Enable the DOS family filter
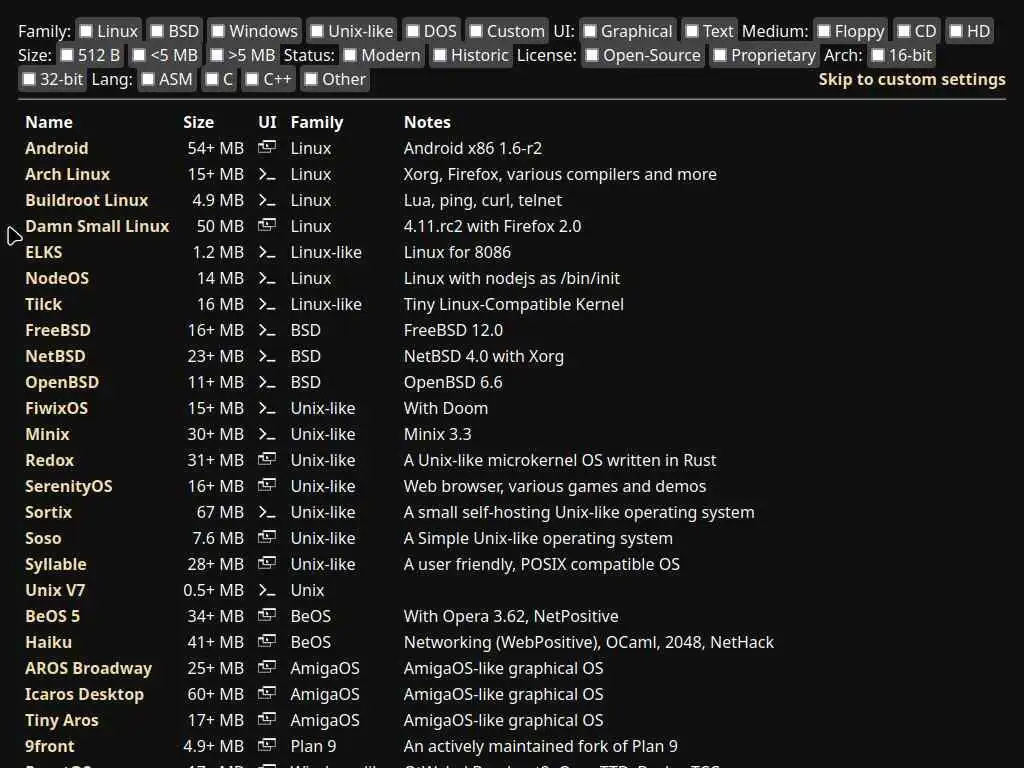The width and height of the screenshot is (1024, 768). coord(413,31)
